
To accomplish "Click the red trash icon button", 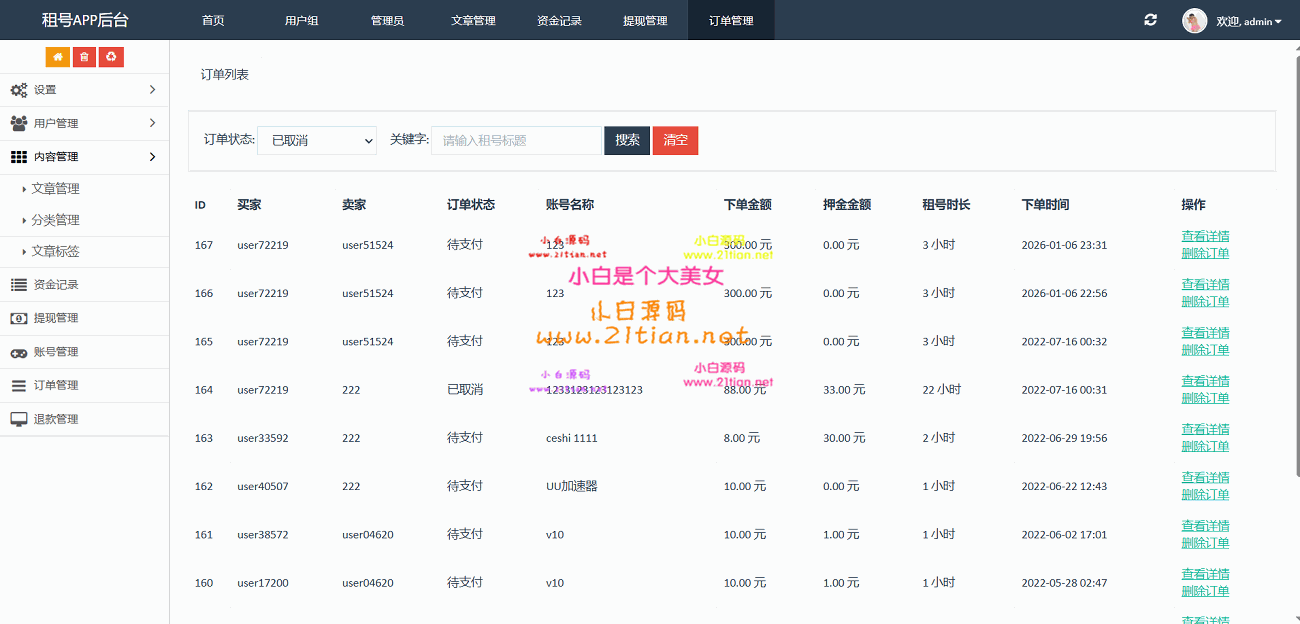I will click(x=84, y=57).
